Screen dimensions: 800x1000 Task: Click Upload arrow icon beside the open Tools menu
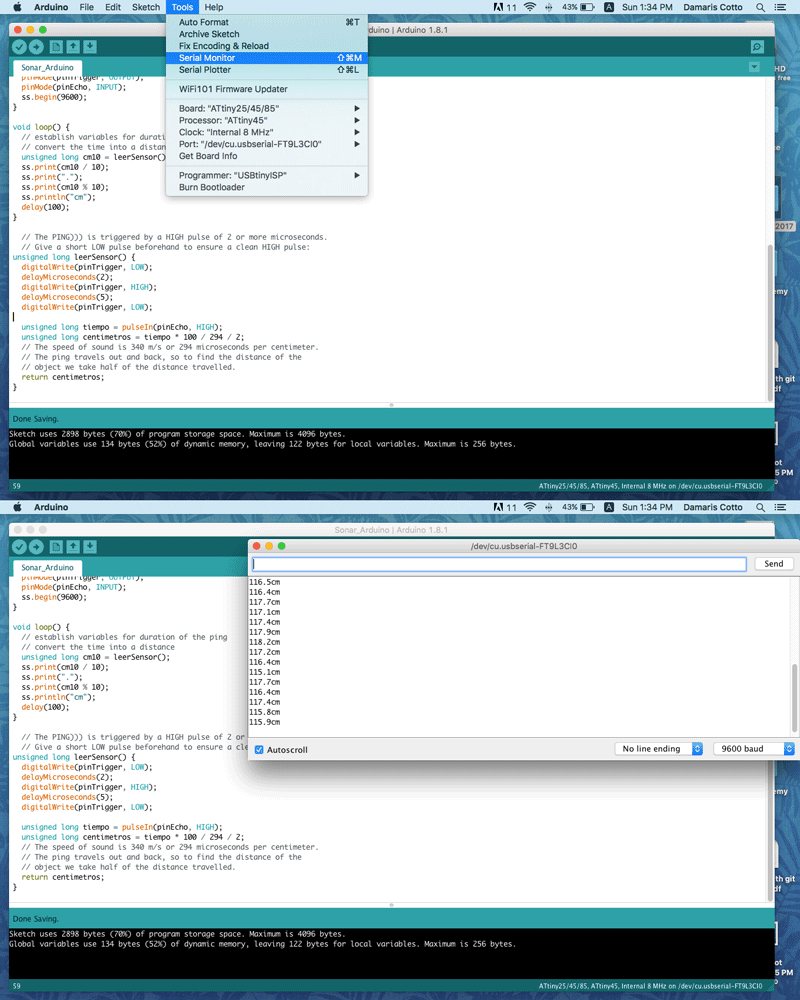[x=36, y=47]
